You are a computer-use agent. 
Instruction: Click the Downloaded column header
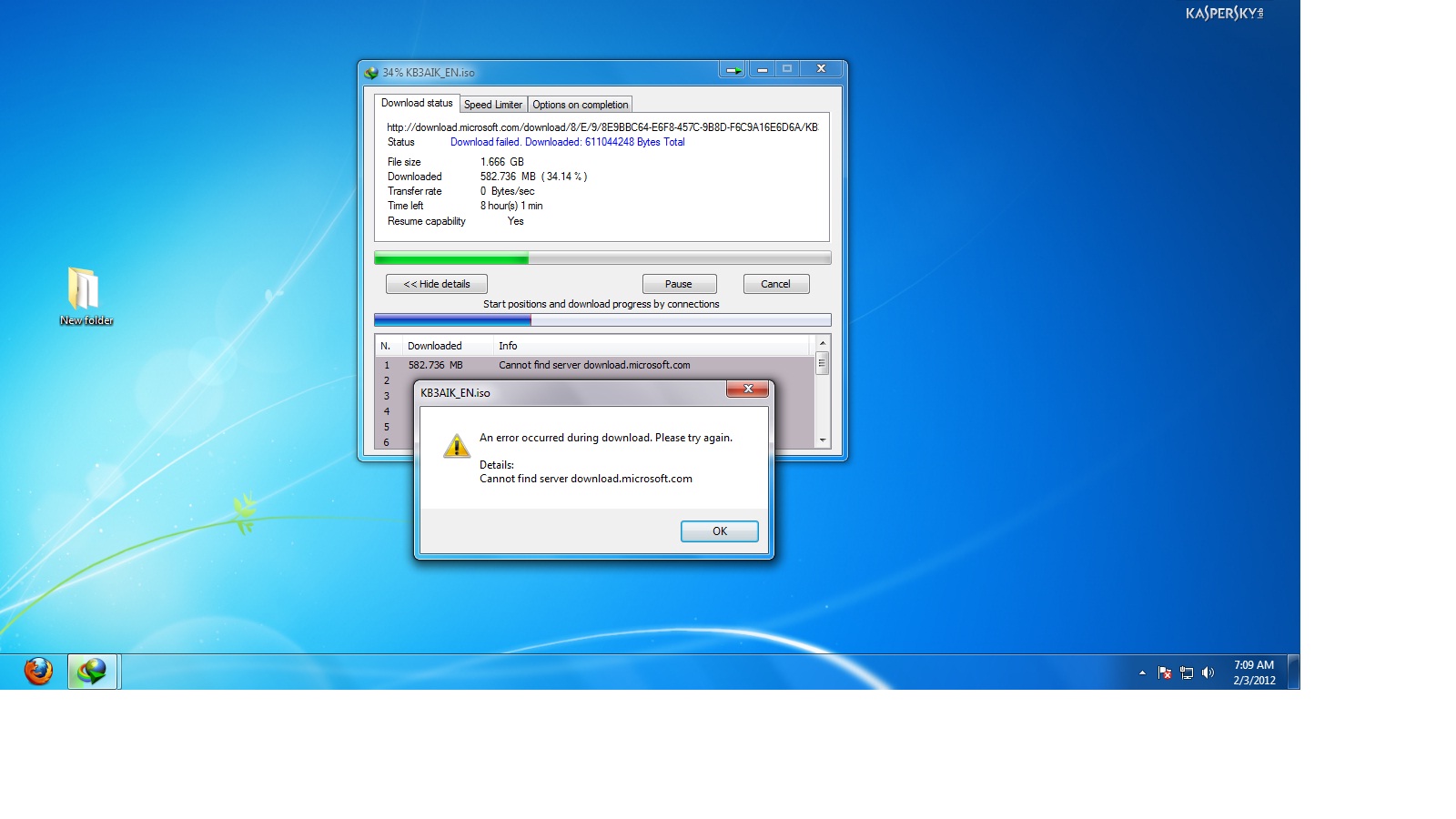(x=447, y=346)
